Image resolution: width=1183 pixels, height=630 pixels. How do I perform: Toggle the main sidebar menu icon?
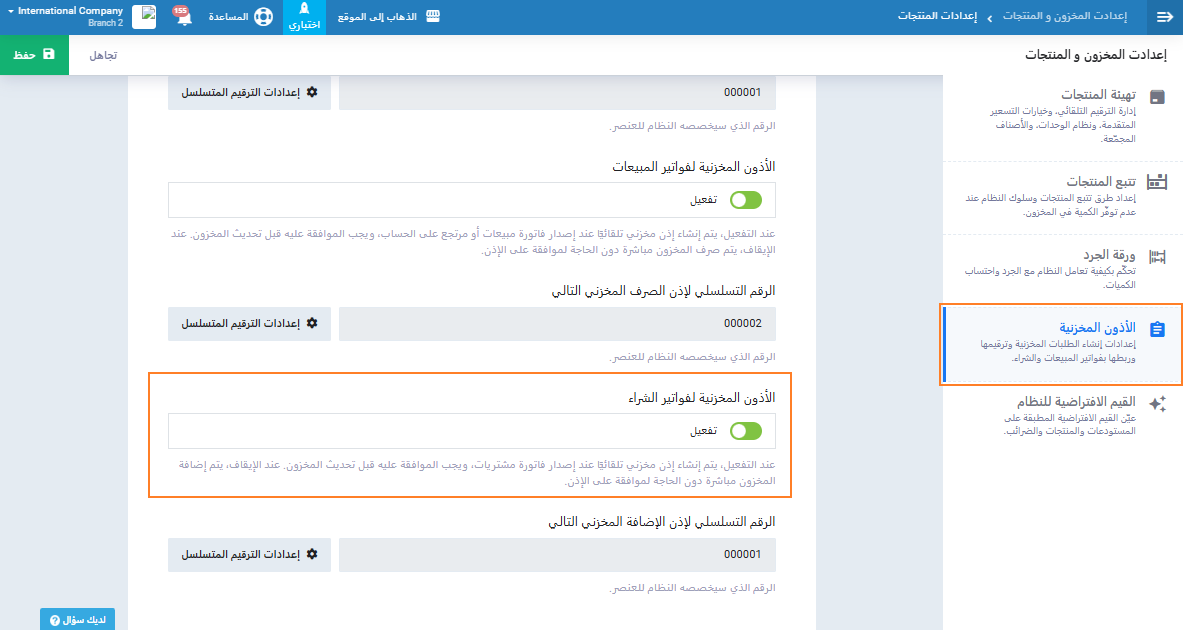click(x=1164, y=17)
